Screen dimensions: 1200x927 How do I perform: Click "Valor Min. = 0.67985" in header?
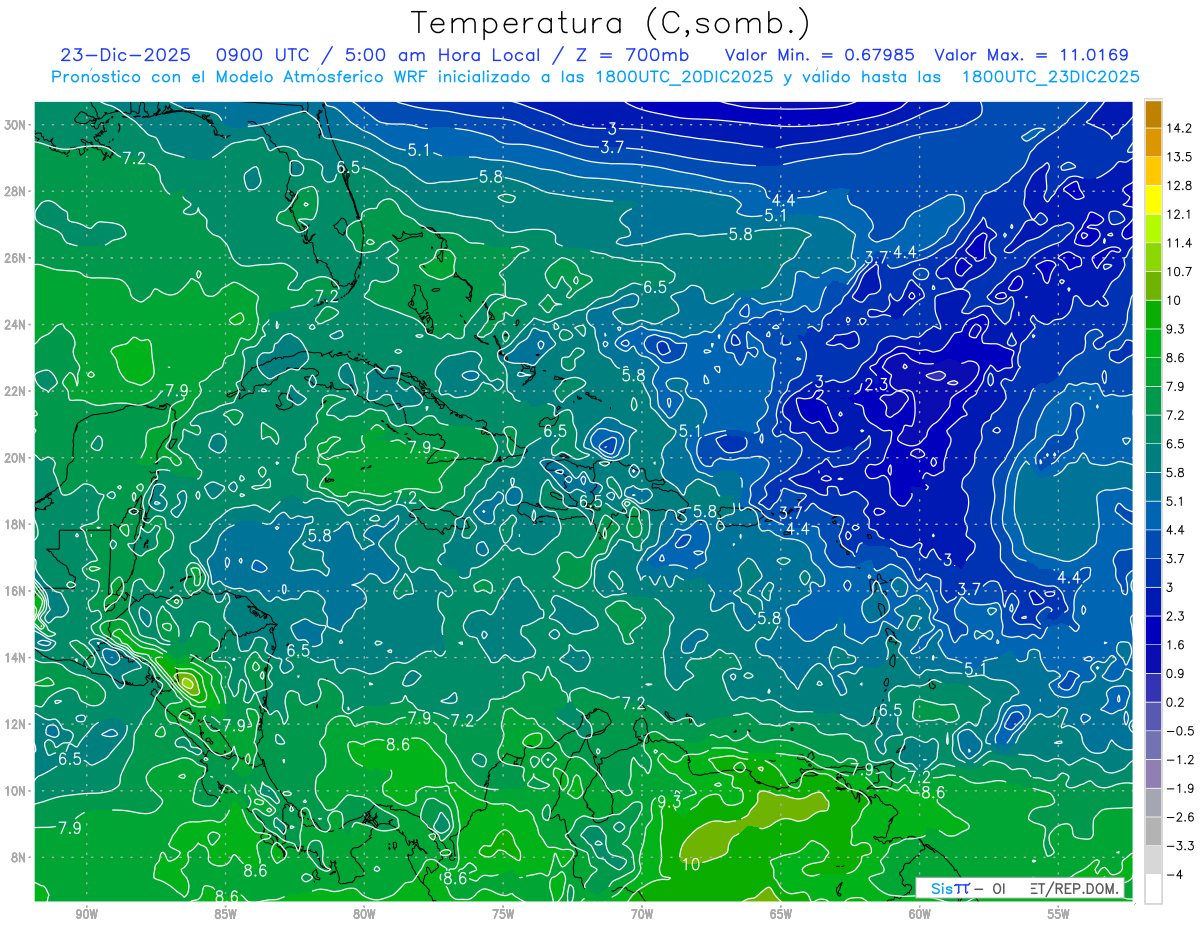pyautogui.click(x=821, y=55)
